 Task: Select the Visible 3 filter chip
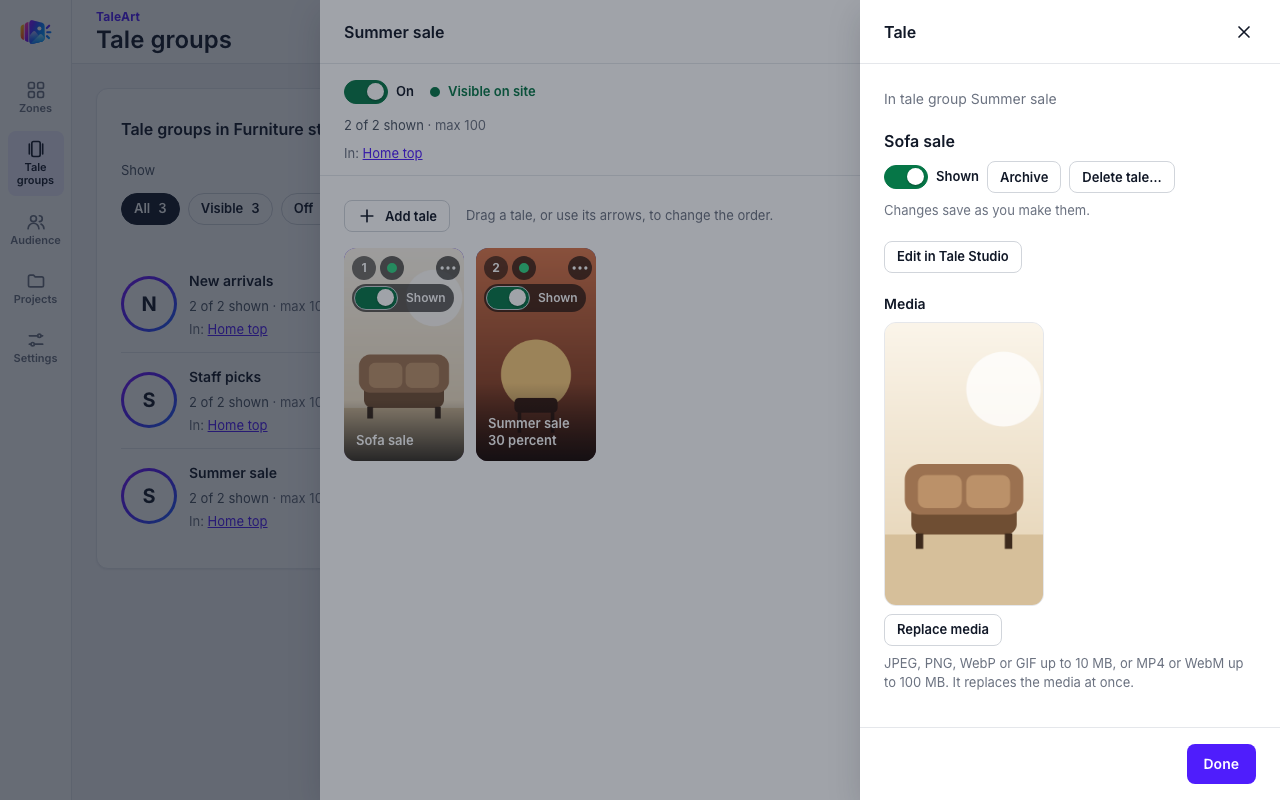tap(230, 209)
